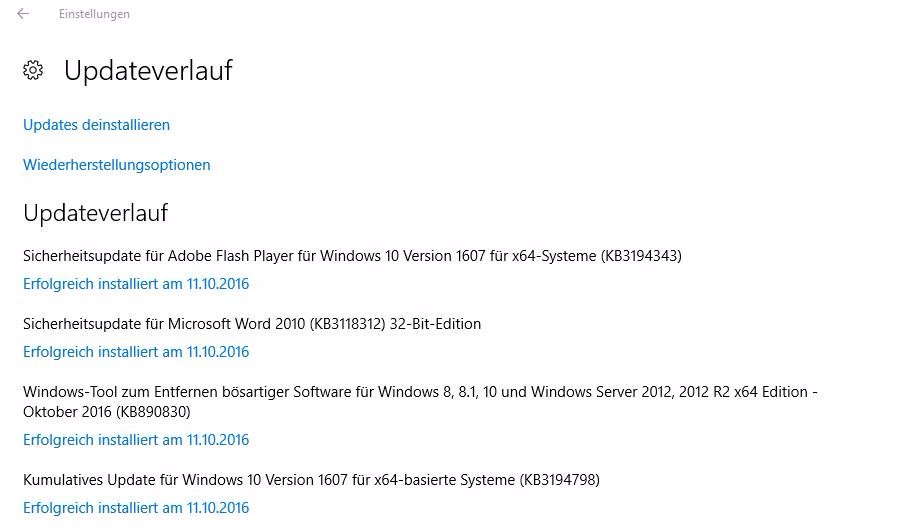This screenshot has width=911, height=527.
Task: Click the large Updateverlauf page heading
Action: (x=148, y=71)
